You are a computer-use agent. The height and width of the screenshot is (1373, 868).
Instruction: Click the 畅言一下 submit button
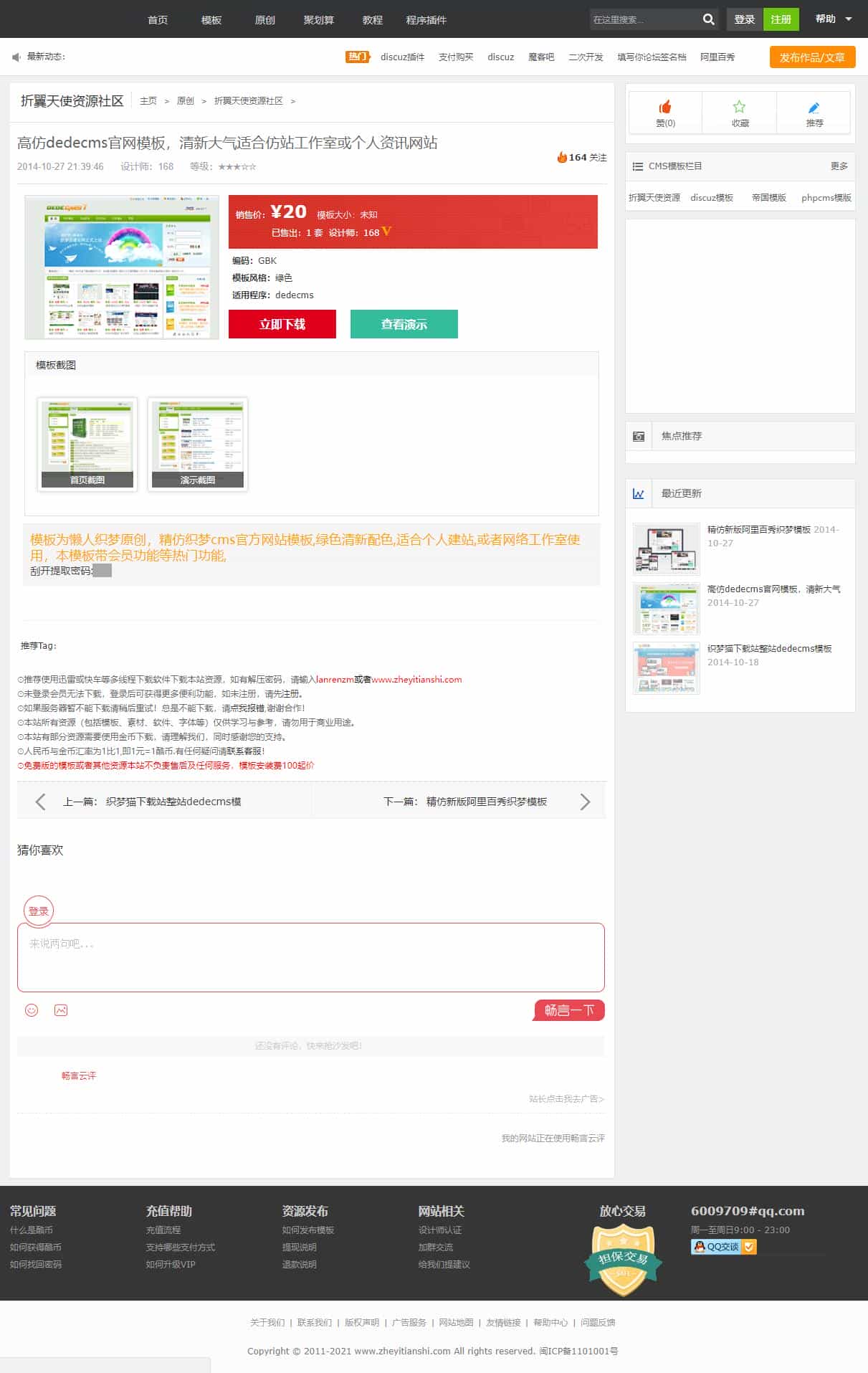point(570,1010)
